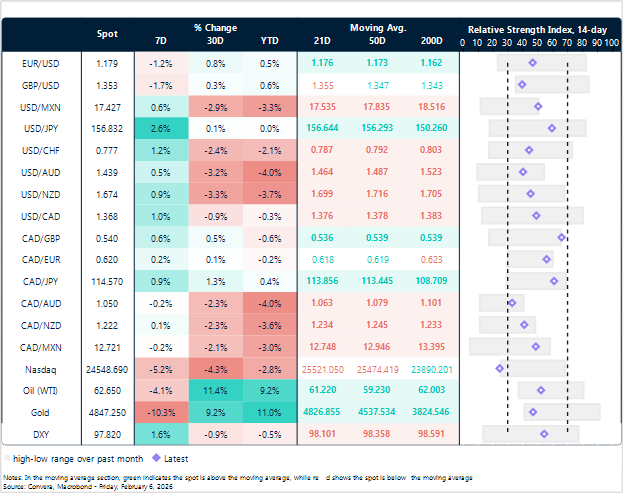The image size is (625, 495).
Task: Click the gray high-low range legend swatch
Action: click(x=7, y=458)
